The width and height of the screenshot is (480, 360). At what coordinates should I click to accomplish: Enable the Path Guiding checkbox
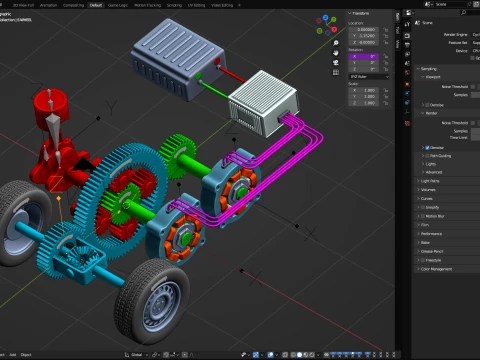point(427,156)
